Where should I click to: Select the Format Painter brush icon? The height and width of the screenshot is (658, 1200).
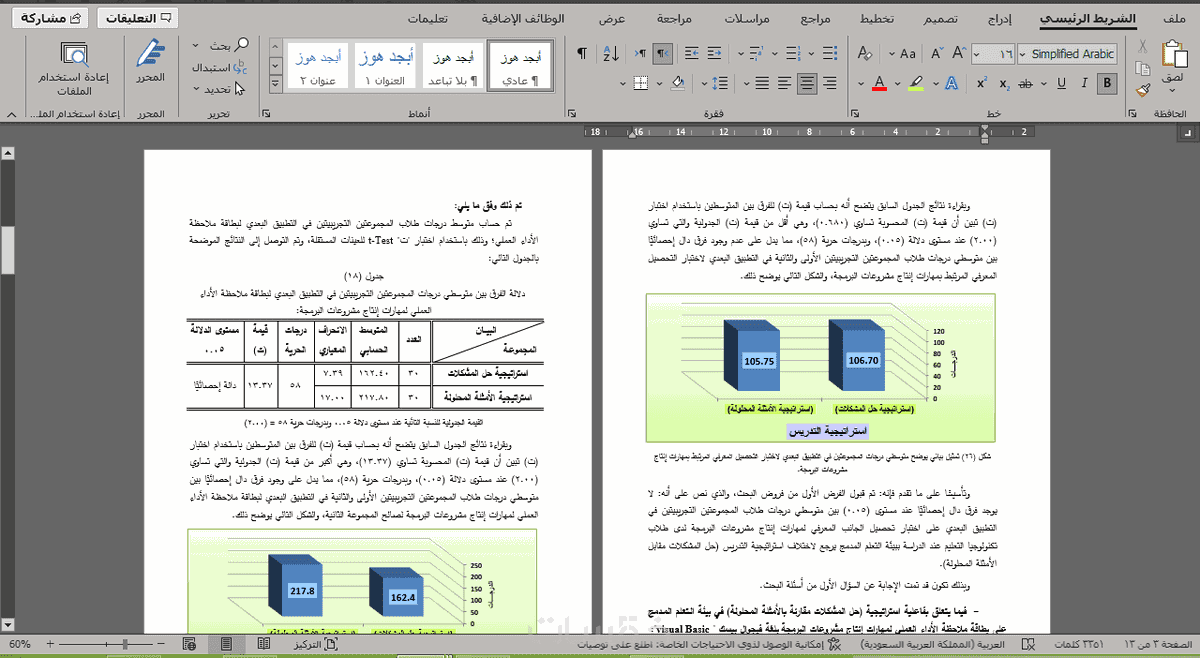[x=1142, y=90]
